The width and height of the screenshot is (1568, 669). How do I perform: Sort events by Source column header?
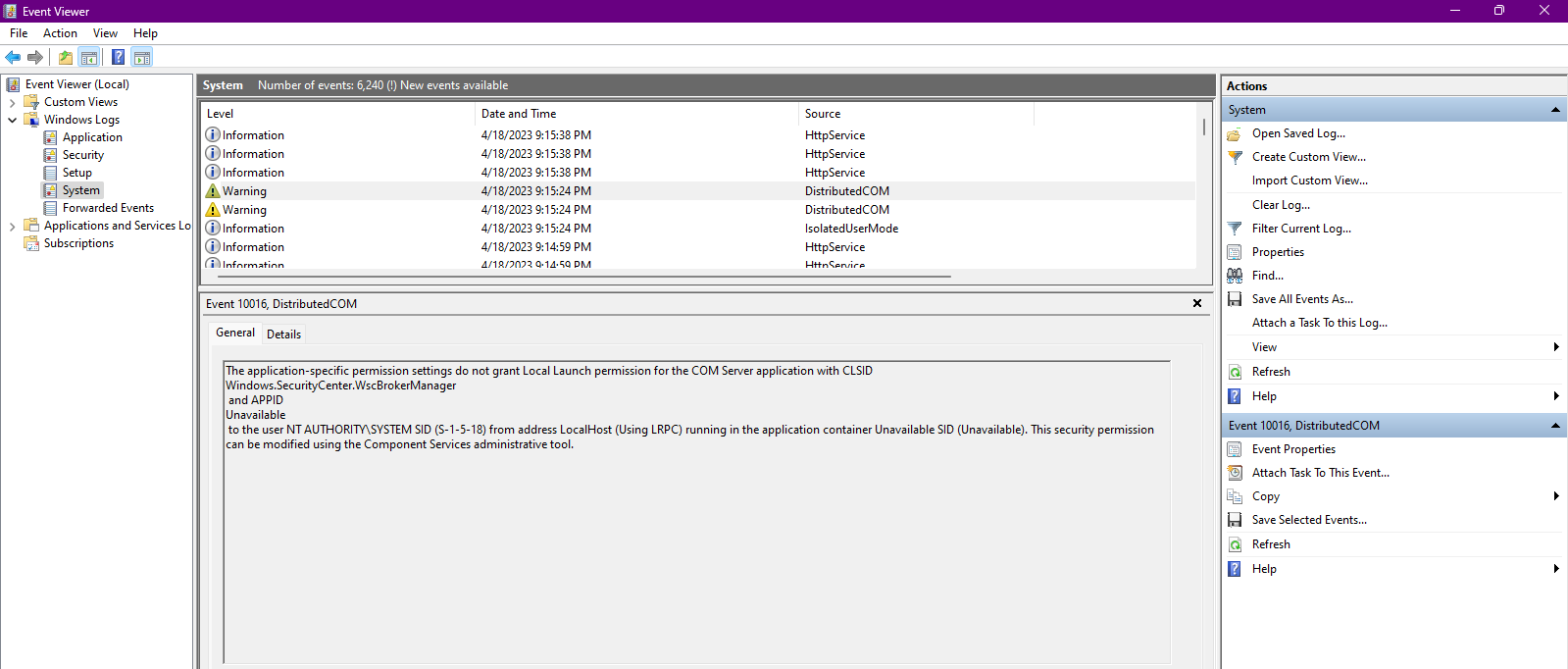point(916,114)
